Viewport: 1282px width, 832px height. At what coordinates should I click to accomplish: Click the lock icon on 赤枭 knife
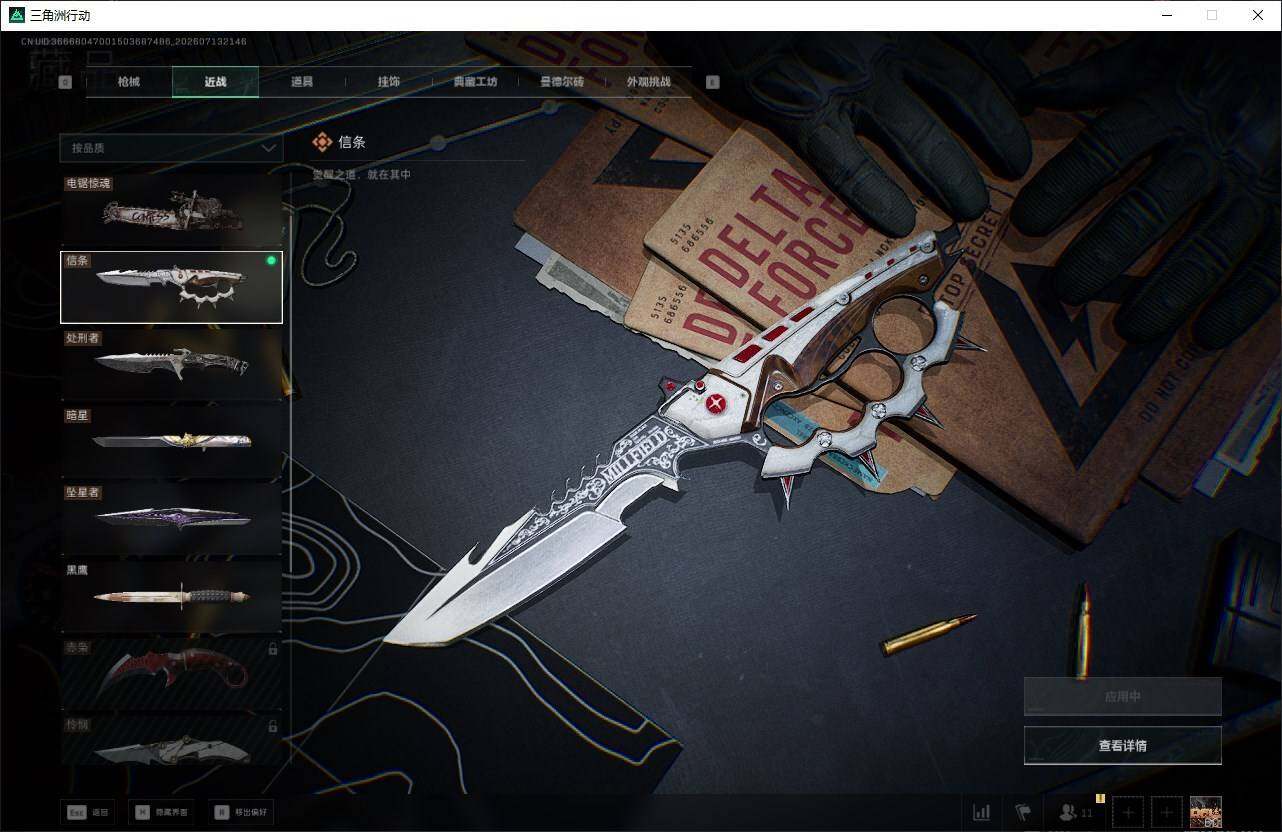(272, 649)
